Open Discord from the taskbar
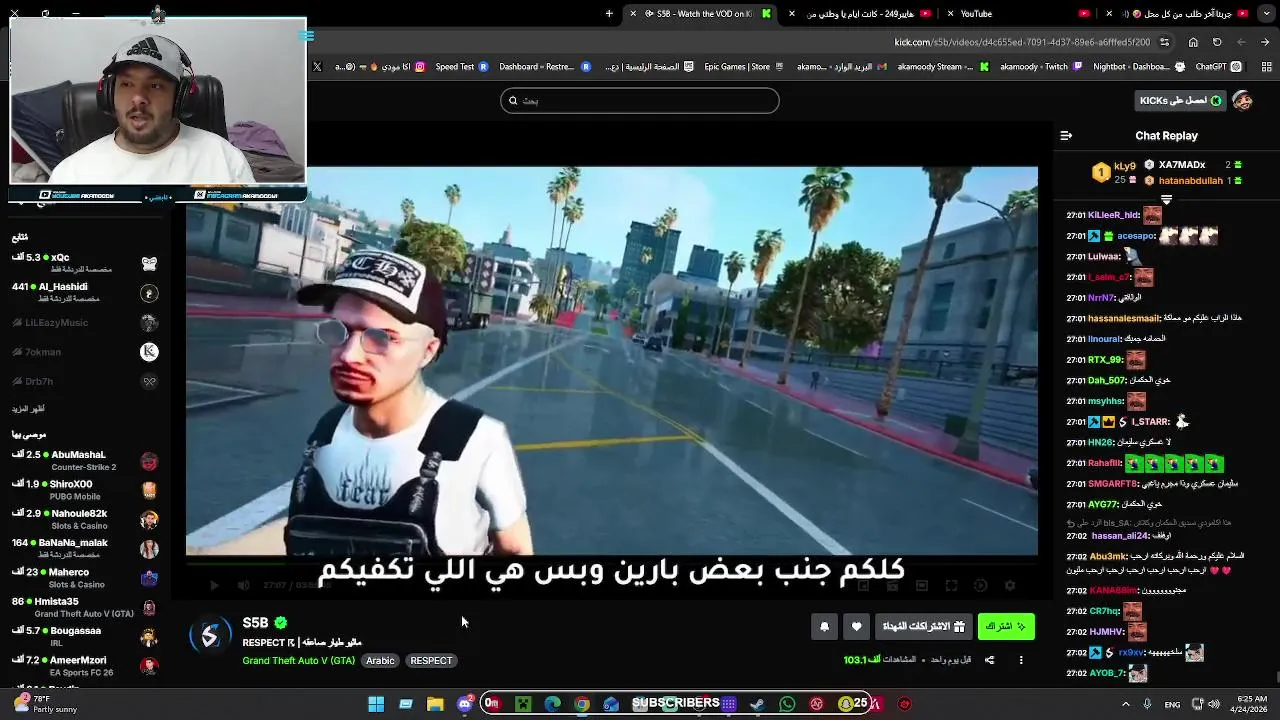Screen dimensions: 1280x720 coord(465,704)
